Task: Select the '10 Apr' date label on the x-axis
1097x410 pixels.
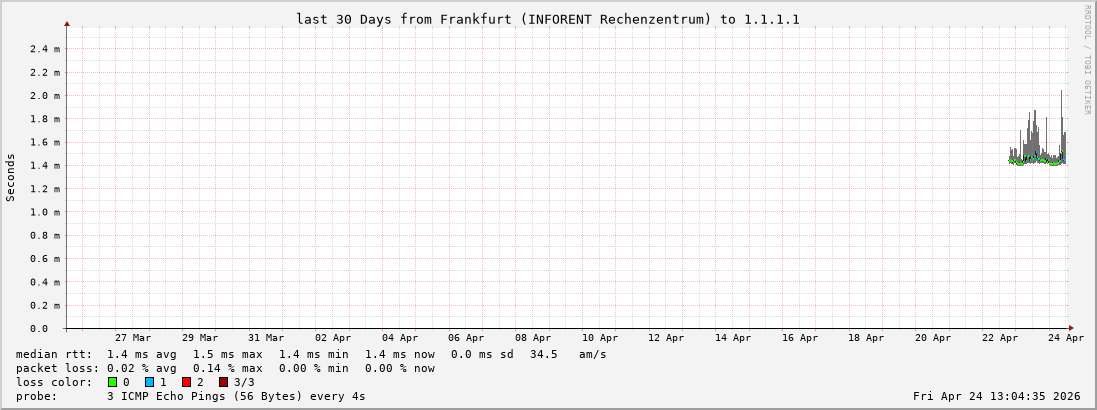Action: point(600,338)
